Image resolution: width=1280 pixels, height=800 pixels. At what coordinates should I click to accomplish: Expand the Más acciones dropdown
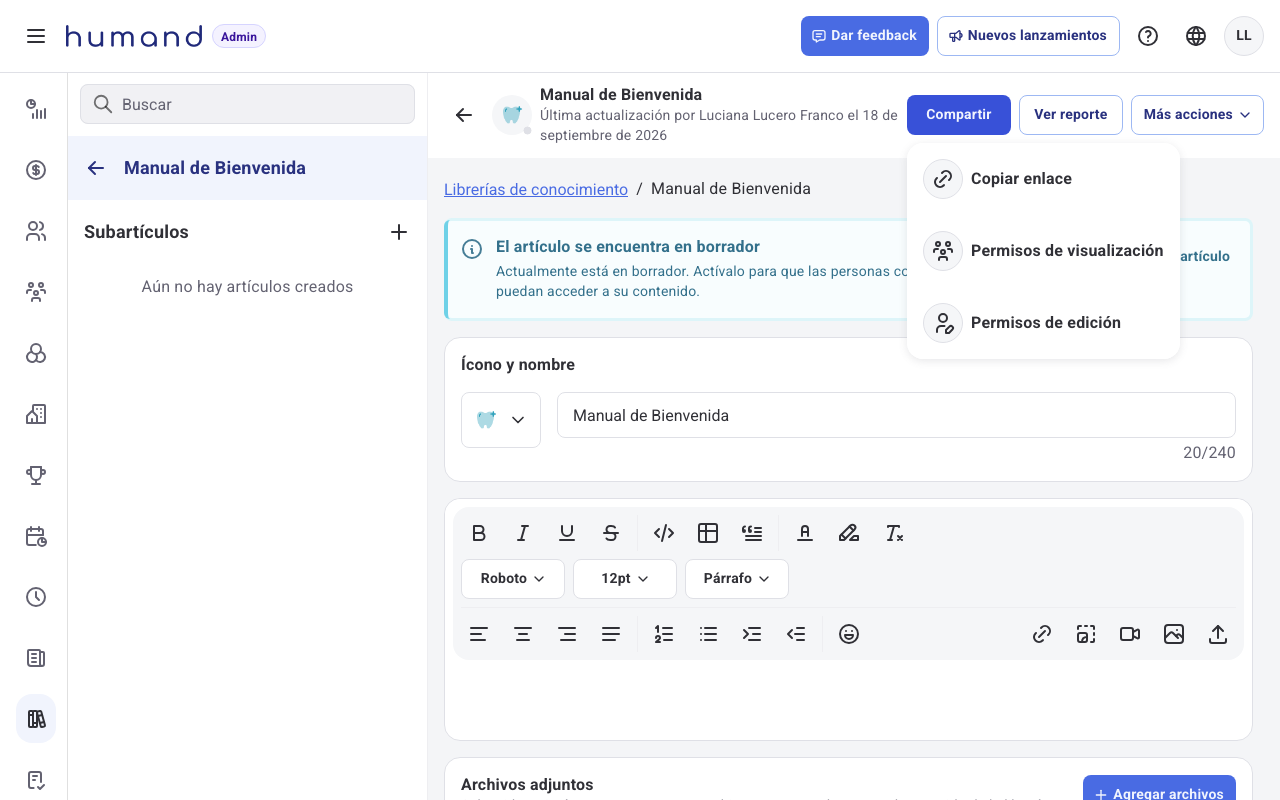(x=1197, y=115)
